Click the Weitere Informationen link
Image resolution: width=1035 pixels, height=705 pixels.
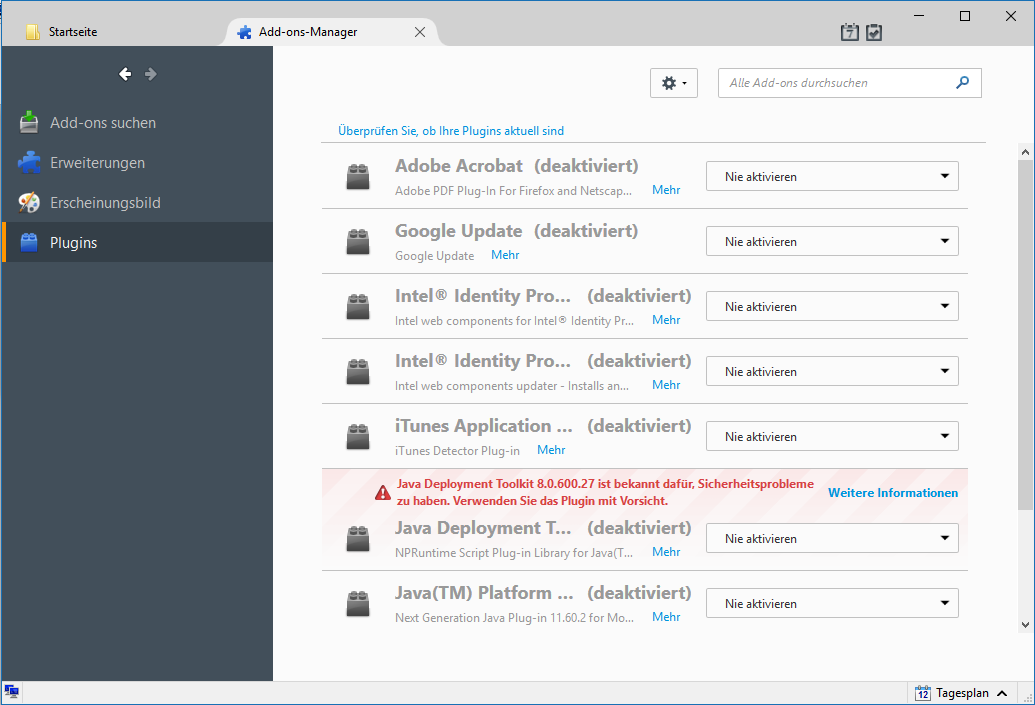[892, 493]
